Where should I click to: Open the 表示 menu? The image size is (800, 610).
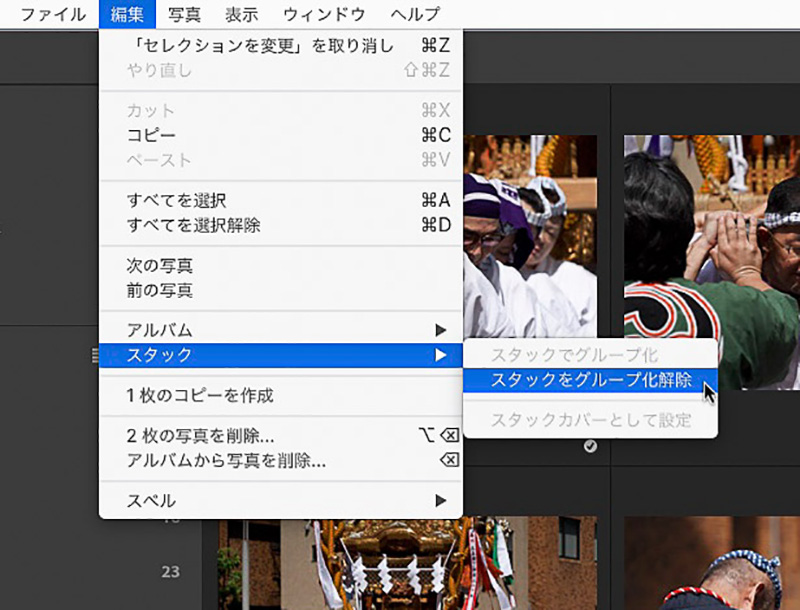tap(240, 15)
